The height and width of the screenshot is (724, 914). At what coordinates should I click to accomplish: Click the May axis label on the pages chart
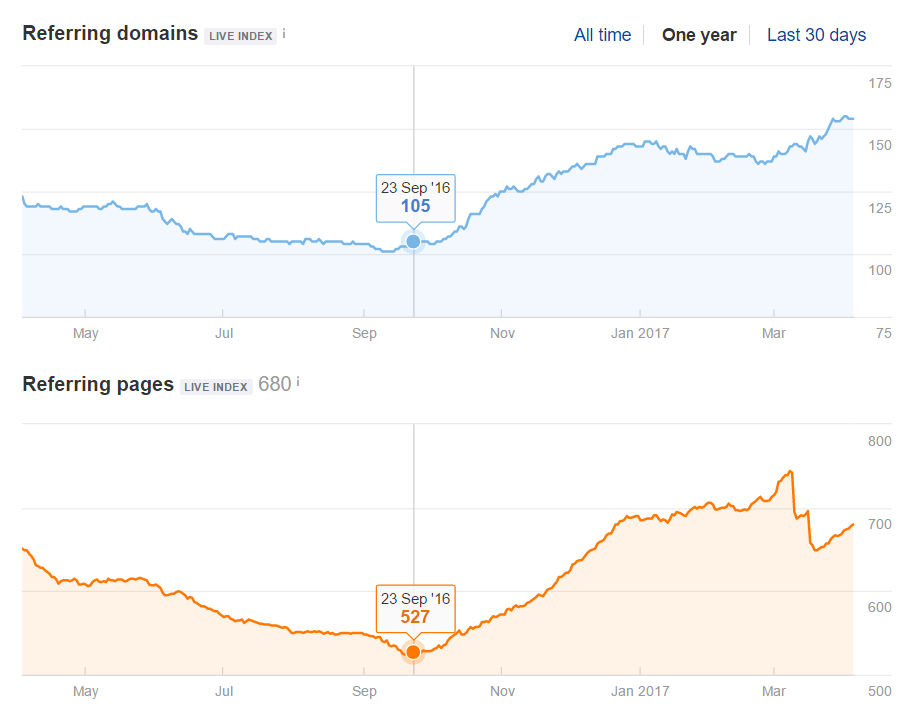(86, 691)
